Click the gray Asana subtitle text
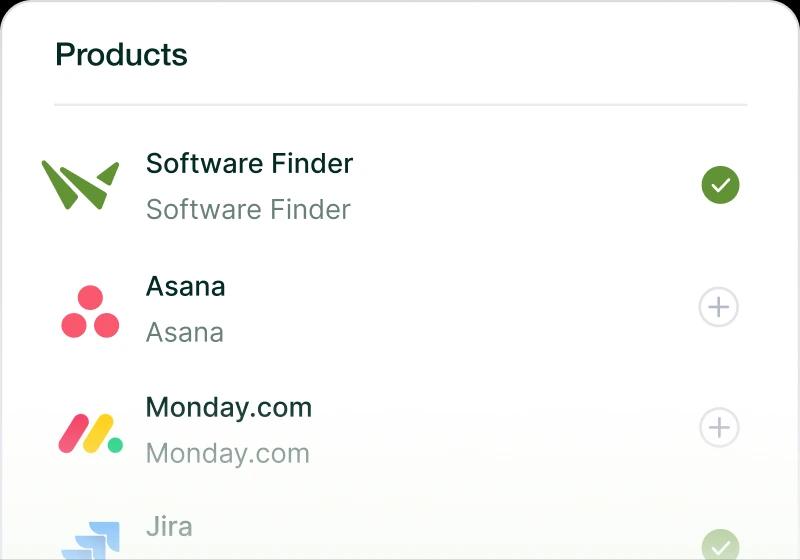800x560 pixels. [x=185, y=333]
